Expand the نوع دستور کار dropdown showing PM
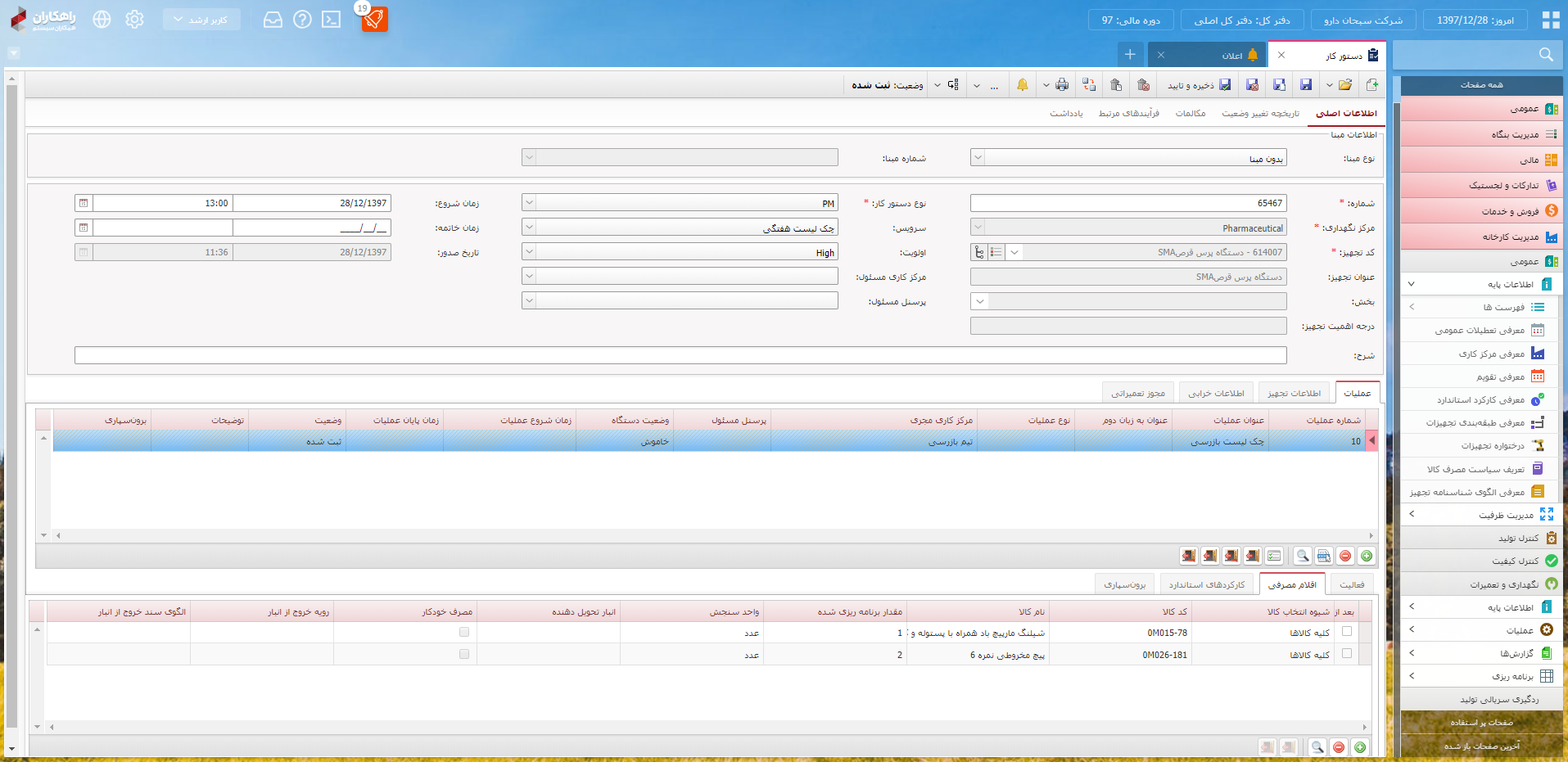Image resolution: width=1568 pixels, height=762 pixels. [529, 203]
